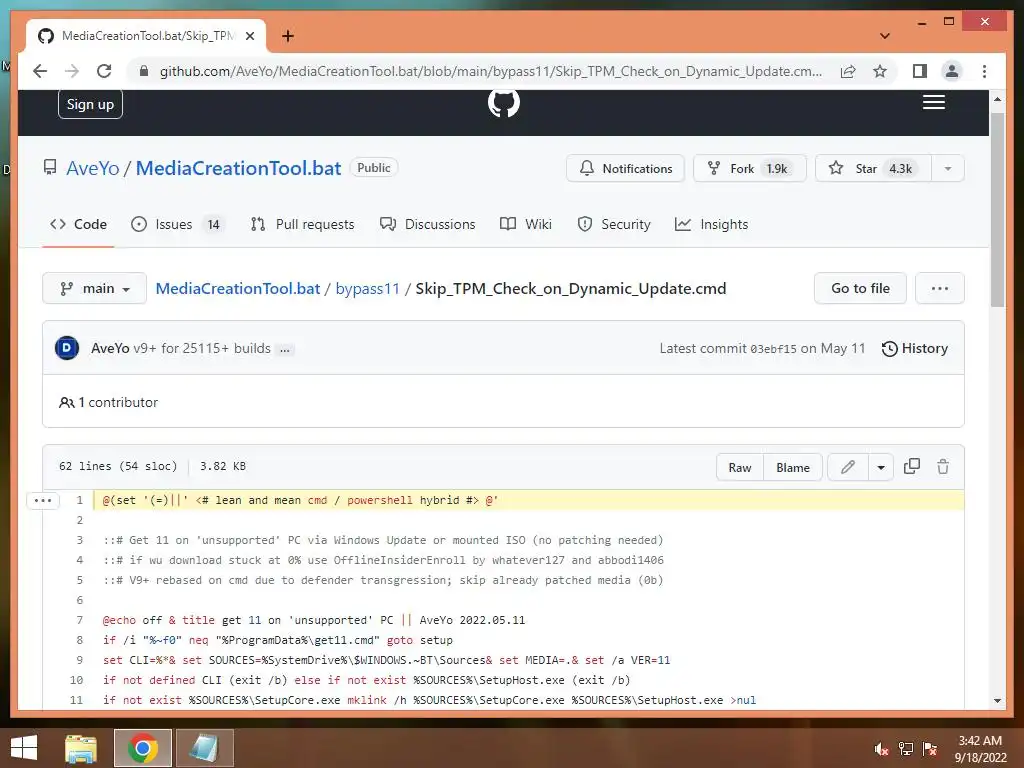Image resolution: width=1024 pixels, height=768 pixels.
Task: Switch to the Code tab
Action: (78, 224)
